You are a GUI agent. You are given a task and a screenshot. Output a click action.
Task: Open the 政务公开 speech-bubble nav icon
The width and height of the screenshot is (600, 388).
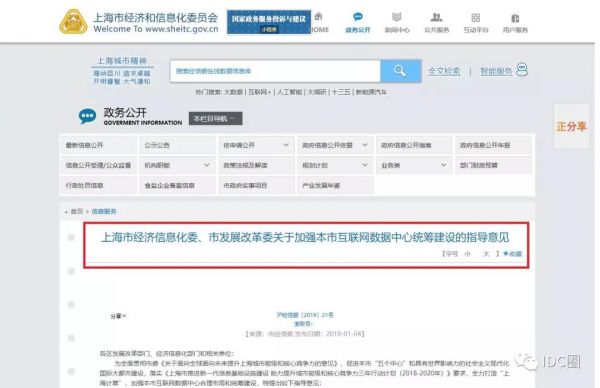(358, 17)
